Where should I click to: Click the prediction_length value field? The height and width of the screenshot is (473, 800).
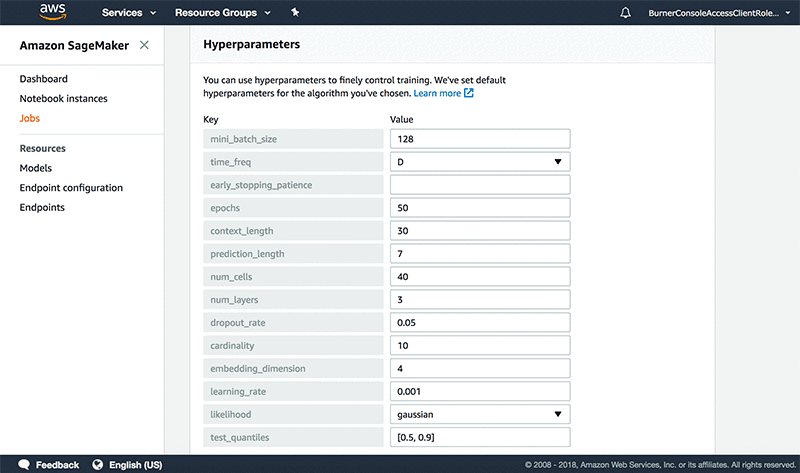[480, 254]
